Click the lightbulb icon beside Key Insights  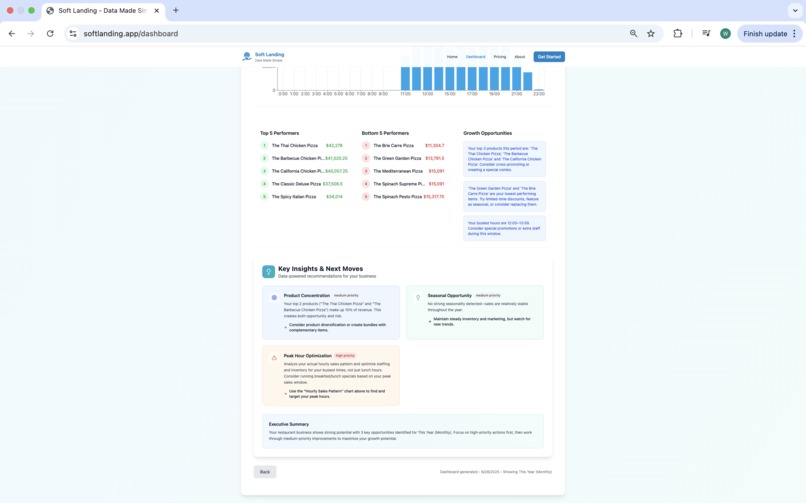268,271
